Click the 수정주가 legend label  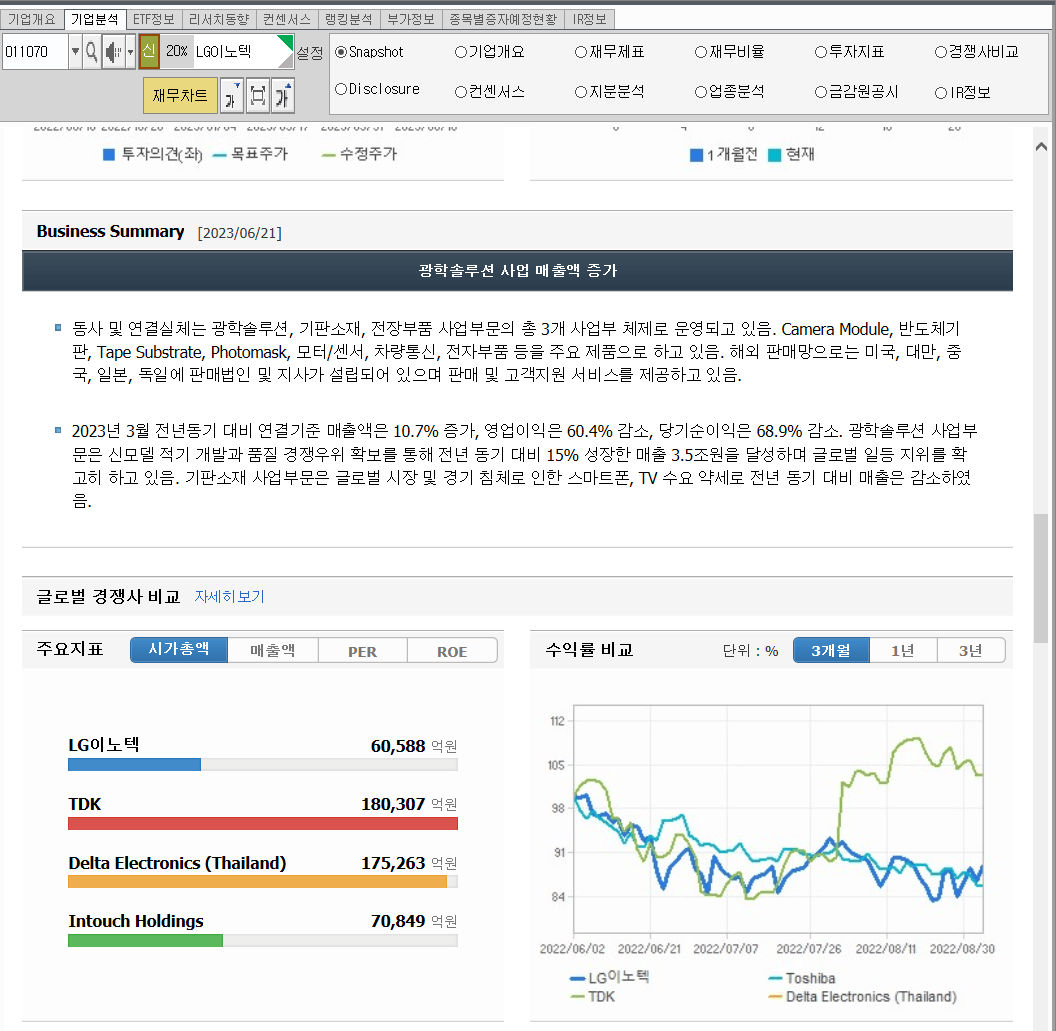368,154
